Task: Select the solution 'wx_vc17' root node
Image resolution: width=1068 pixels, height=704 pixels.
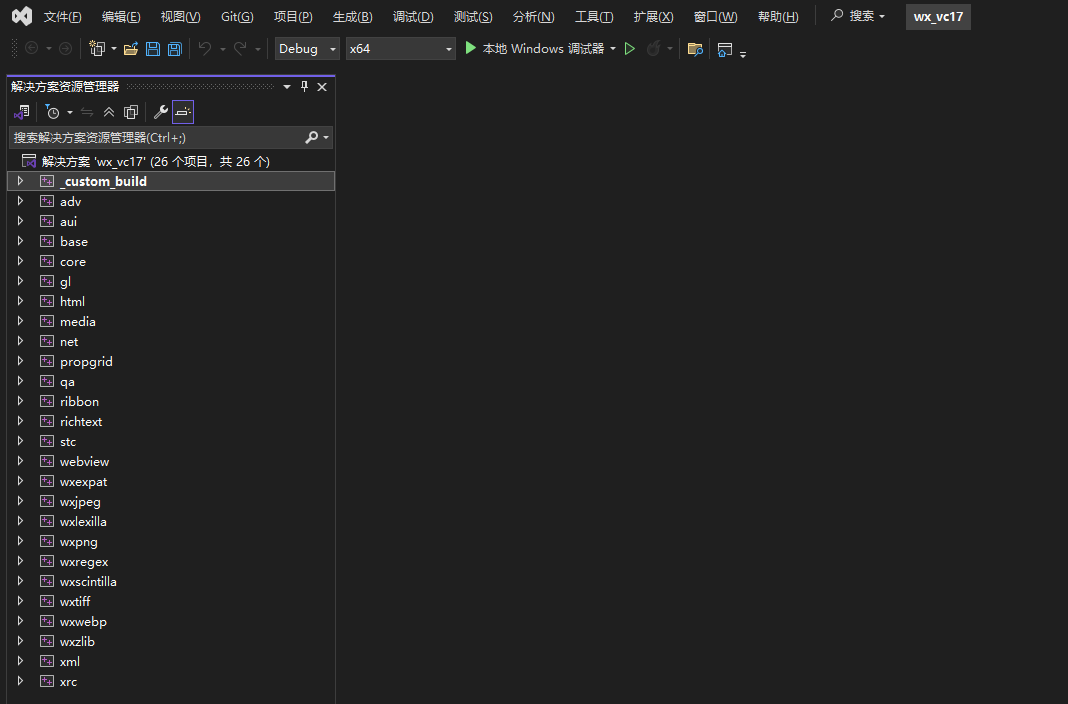Action: pyautogui.click(x=155, y=161)
